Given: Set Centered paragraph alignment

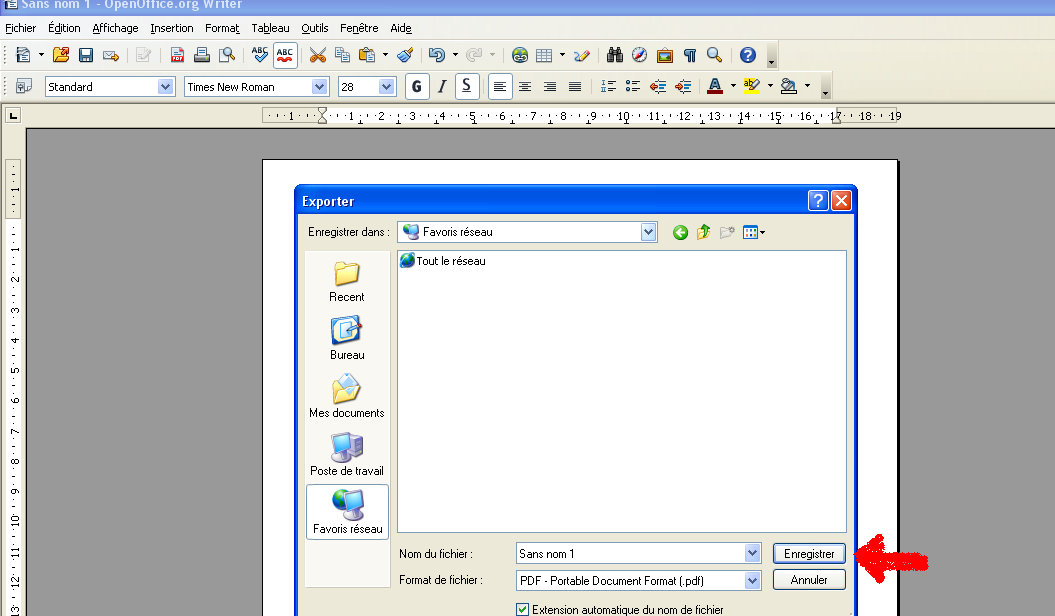Looking at the screenshot, I should pos(525,87).
